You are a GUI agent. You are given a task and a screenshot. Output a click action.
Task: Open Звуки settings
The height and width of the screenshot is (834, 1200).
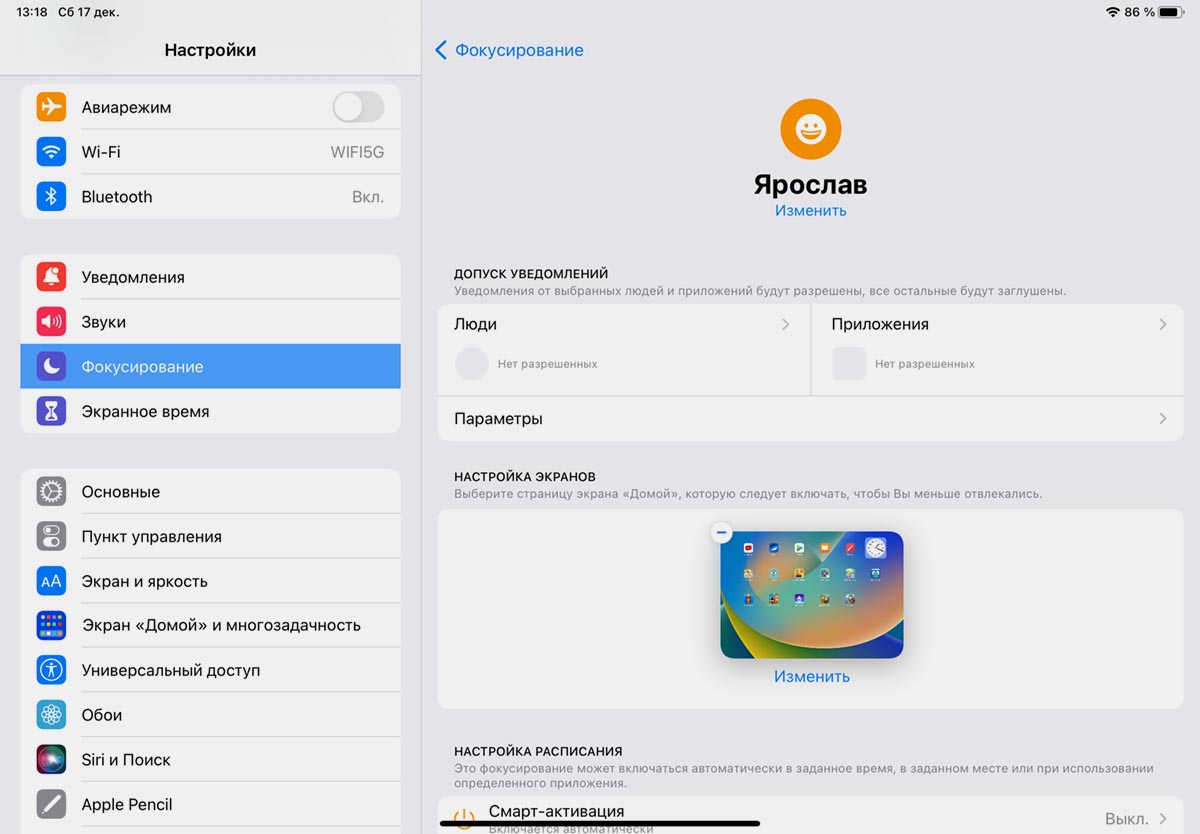[210, 322]
